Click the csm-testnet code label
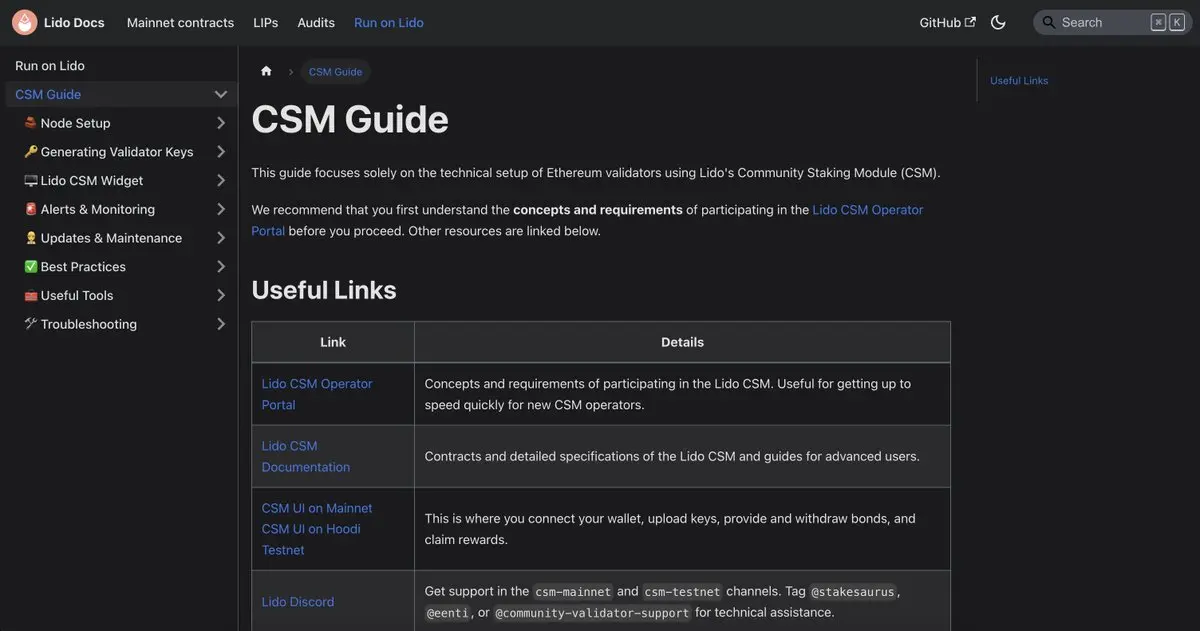The image size is (1200, 631). [x=682, y=591]
